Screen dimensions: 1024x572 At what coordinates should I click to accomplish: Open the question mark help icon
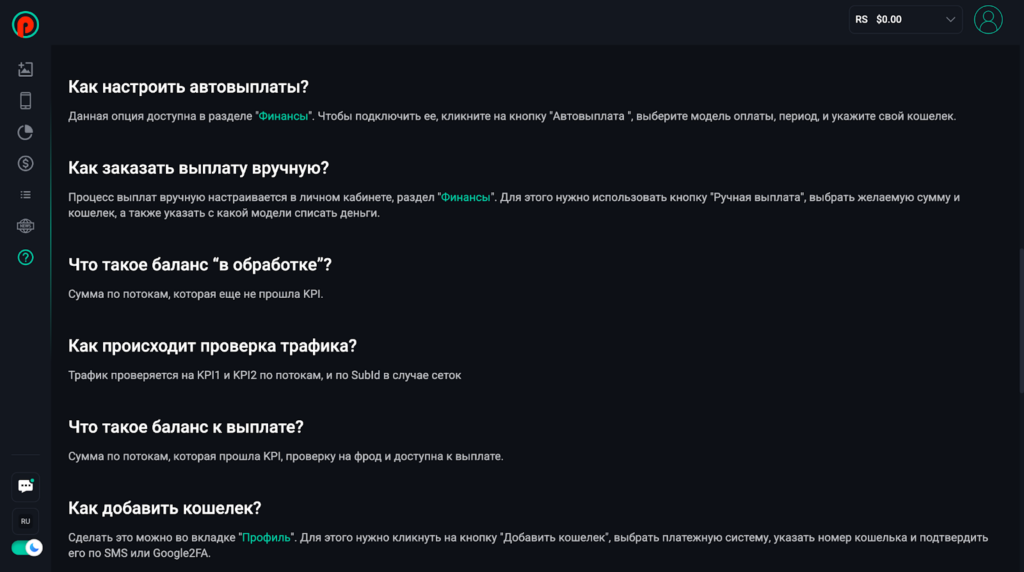pos(25,257)
